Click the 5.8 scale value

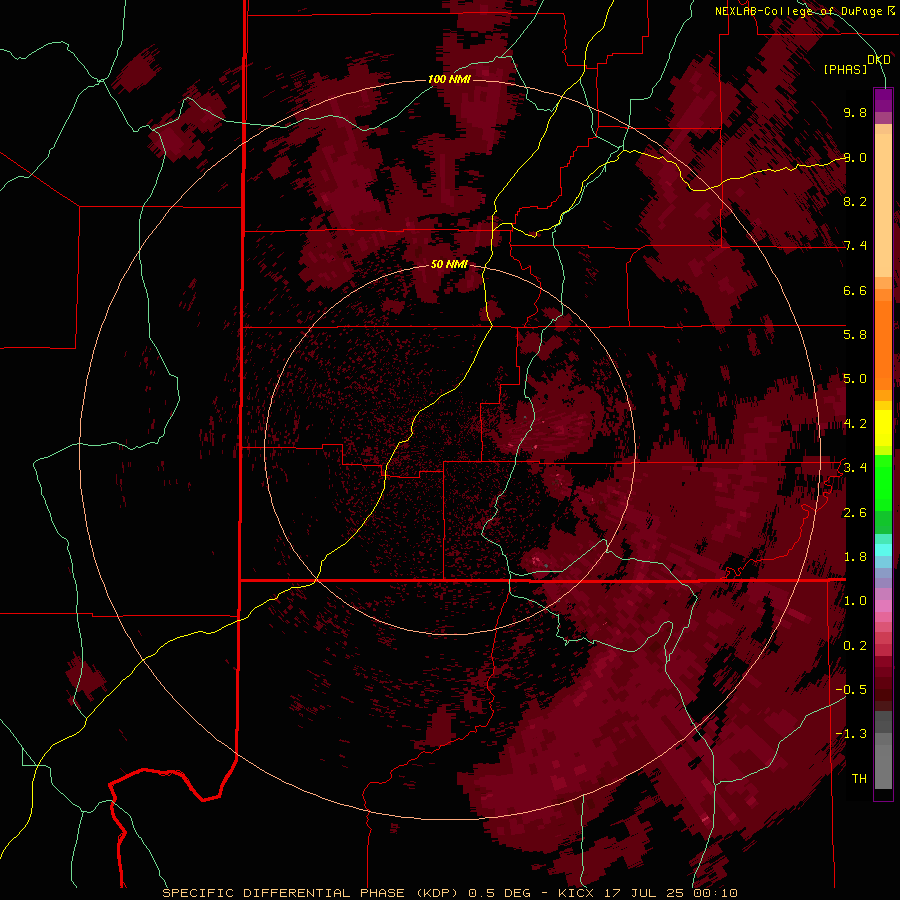[x=855, y=335]
